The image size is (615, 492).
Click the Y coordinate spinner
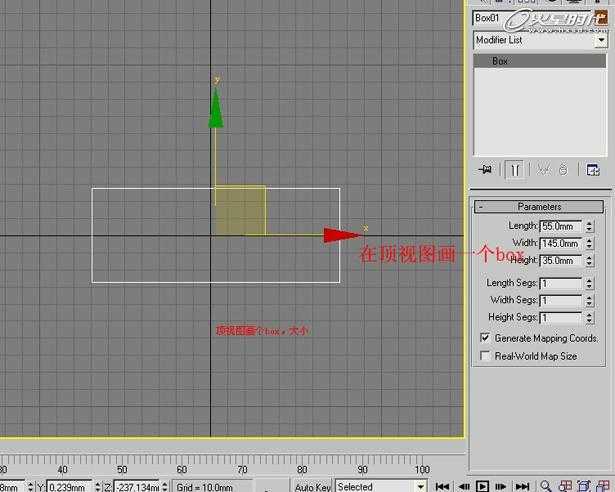tap(98, 487)
